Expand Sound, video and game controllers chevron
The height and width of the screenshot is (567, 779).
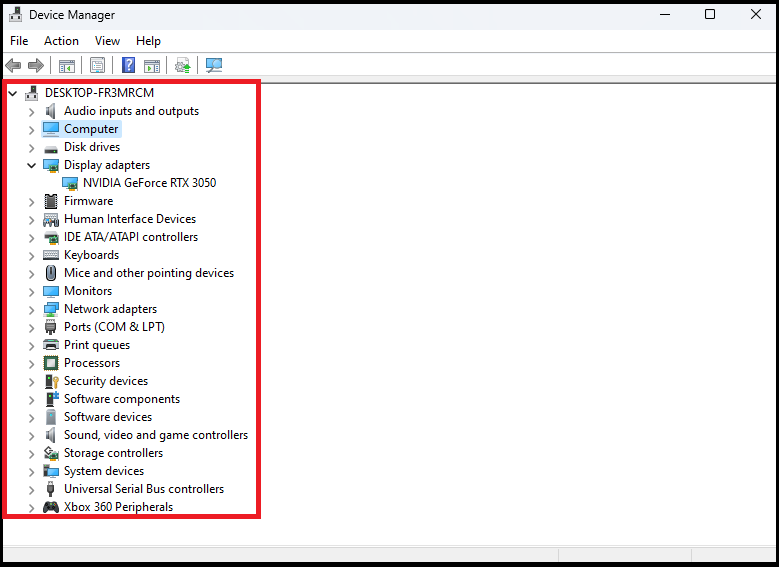pos(31,436)
